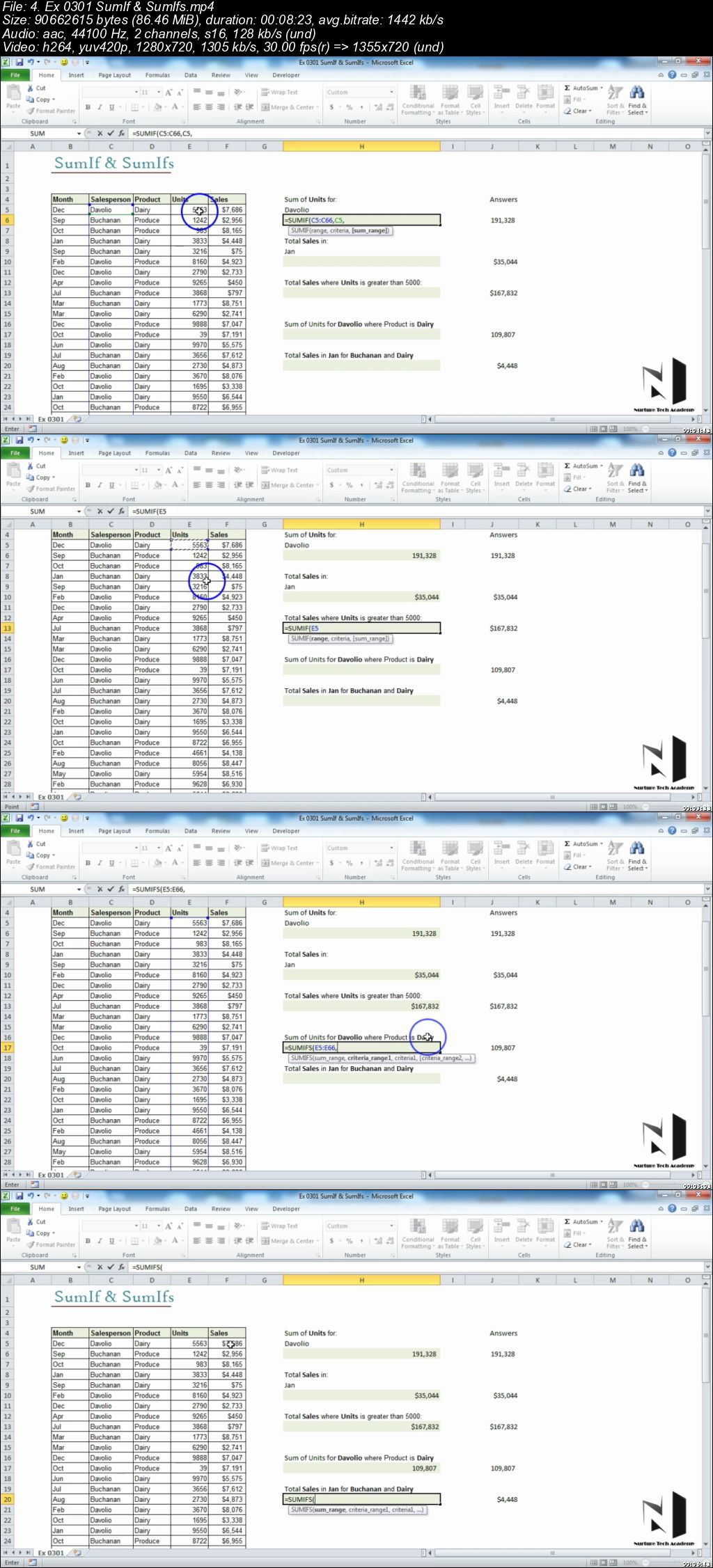This screenshot has width=713, height=1568.
Task: Switch to the Data tab in the second window
Action: pyautogui.click(x=191, y=453)
